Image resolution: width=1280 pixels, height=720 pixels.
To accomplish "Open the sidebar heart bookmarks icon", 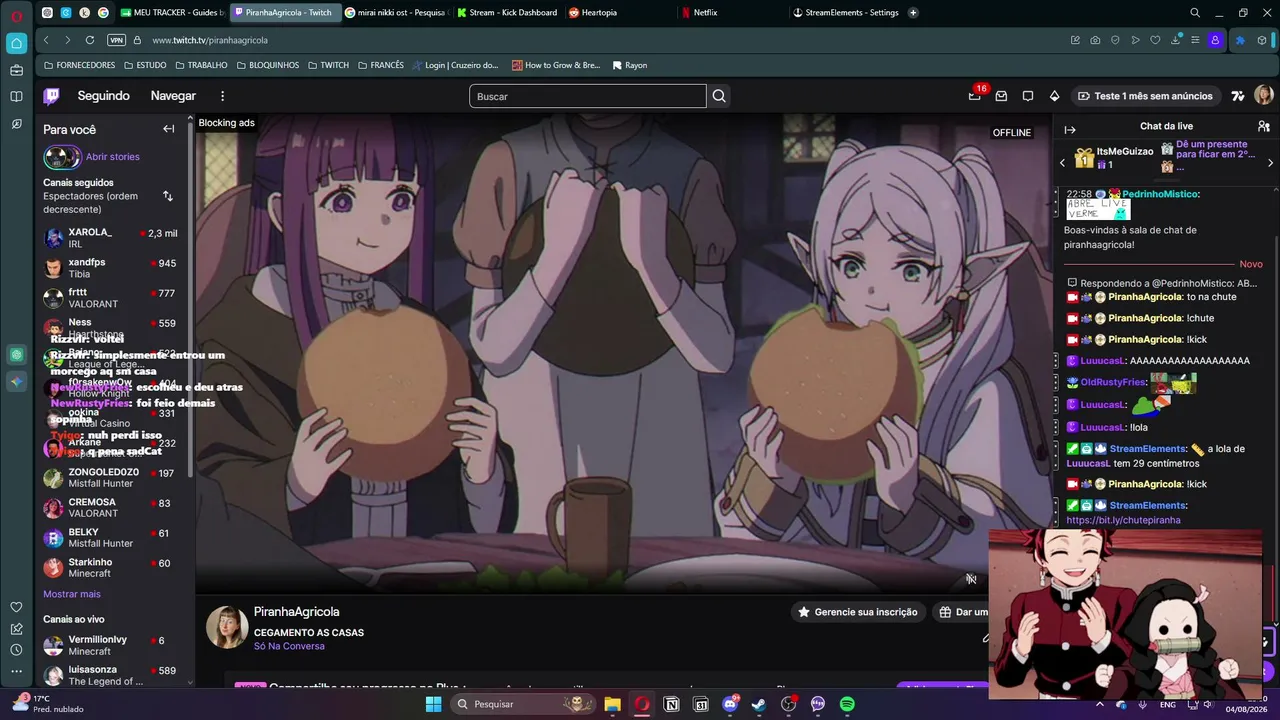I will (x=16, y=607).
